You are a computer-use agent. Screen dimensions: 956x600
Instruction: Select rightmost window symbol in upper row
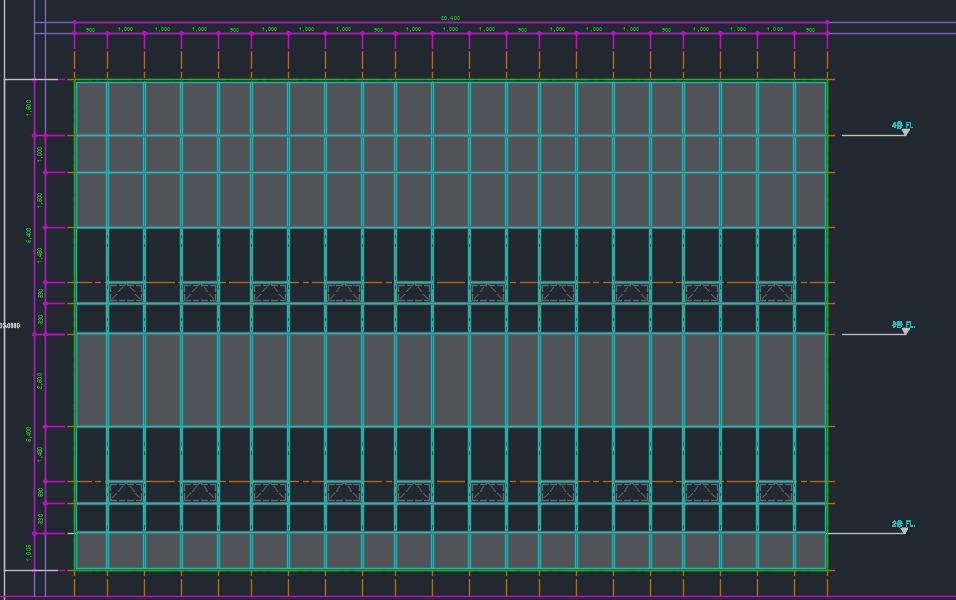775,292
